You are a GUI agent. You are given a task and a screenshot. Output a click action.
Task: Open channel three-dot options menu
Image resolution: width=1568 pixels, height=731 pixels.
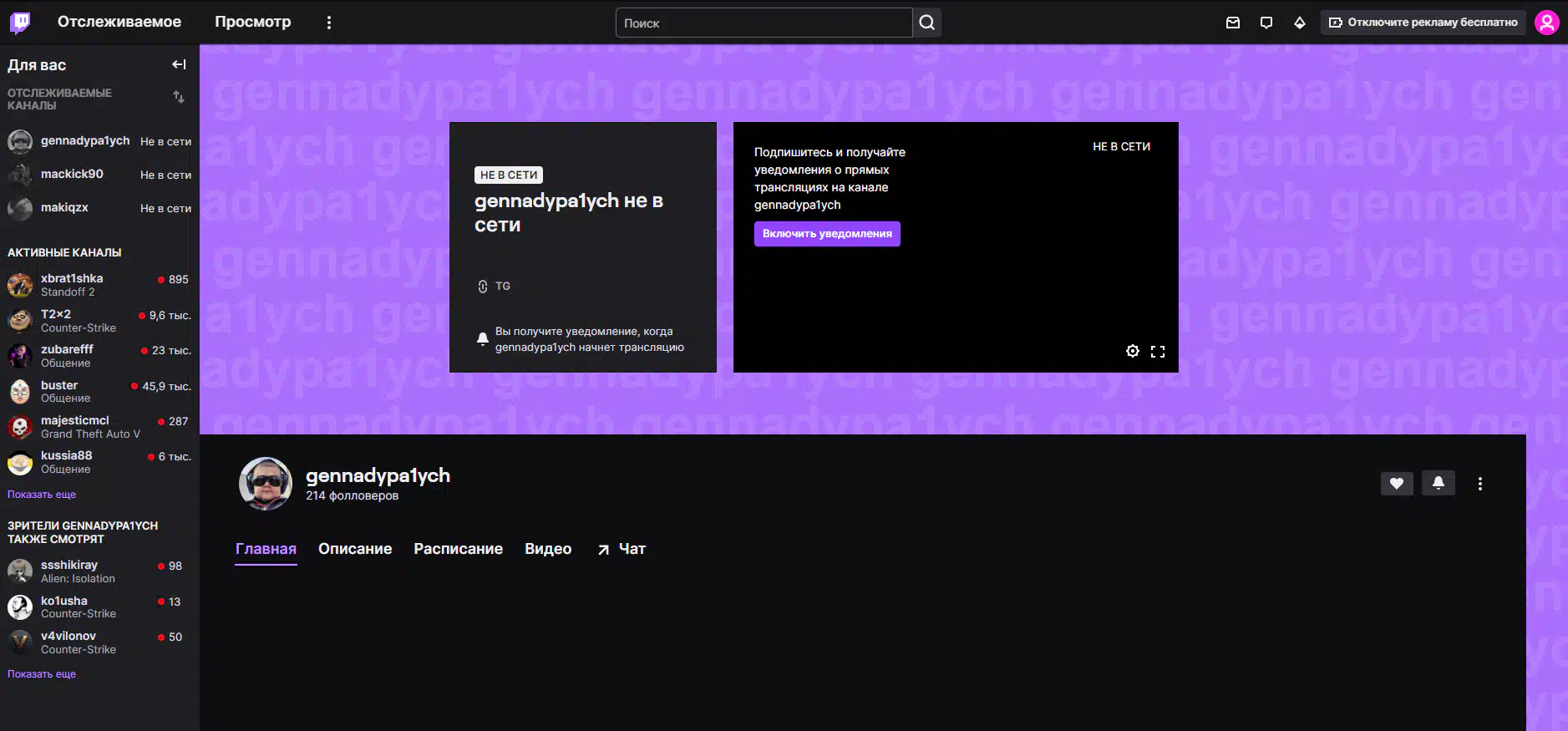pyautogui.click(x=1480, y=484)
